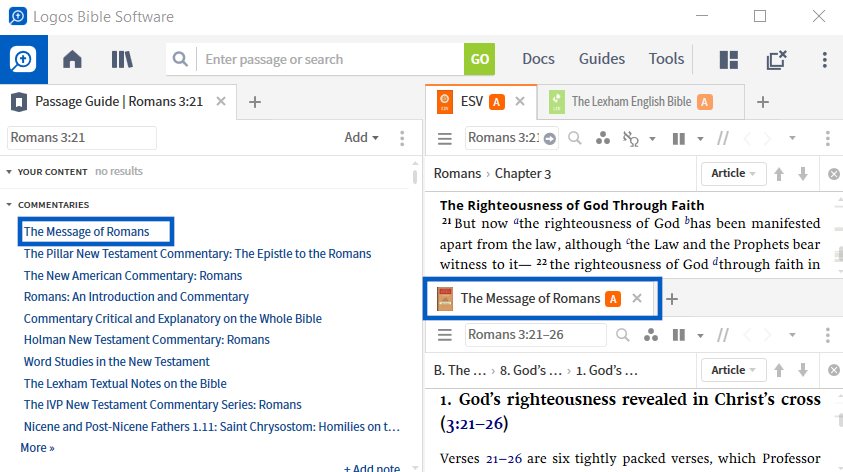Screen dimensions: 843x472
Task: Click double-slash icon in Message of Romans
Action: click(723, 335)
